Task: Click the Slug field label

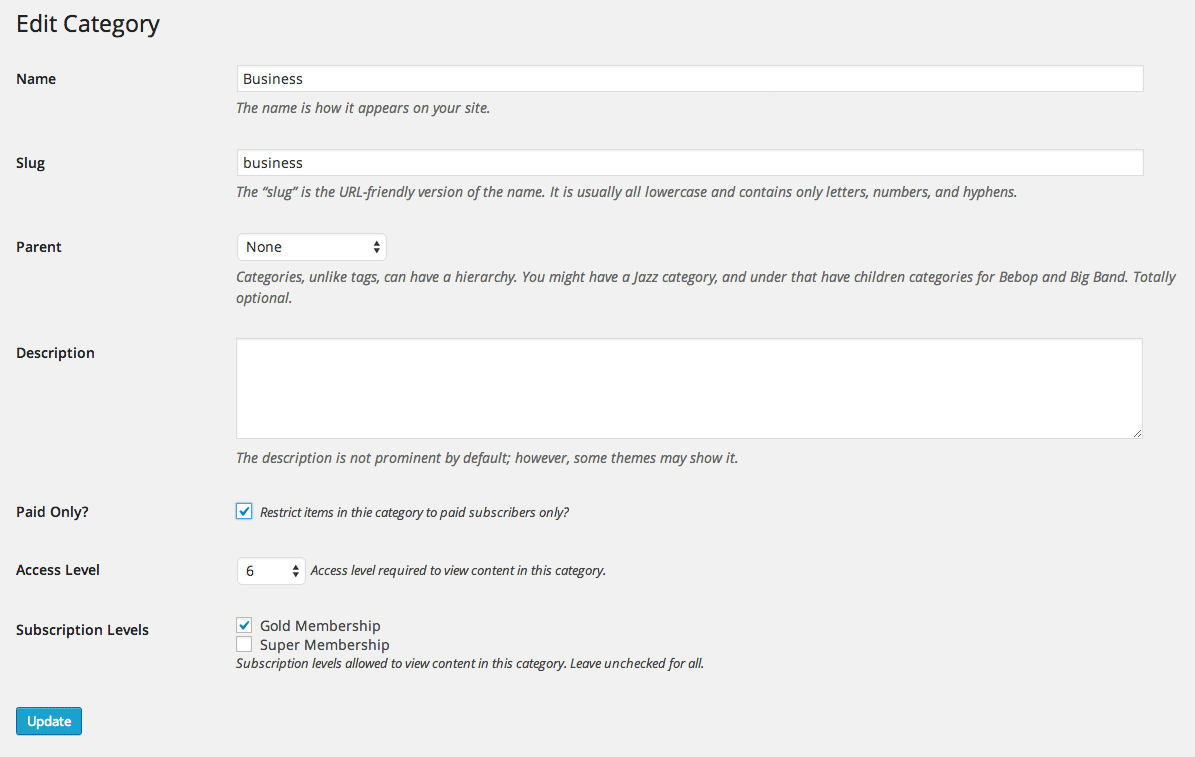Action: pos(30,163)
